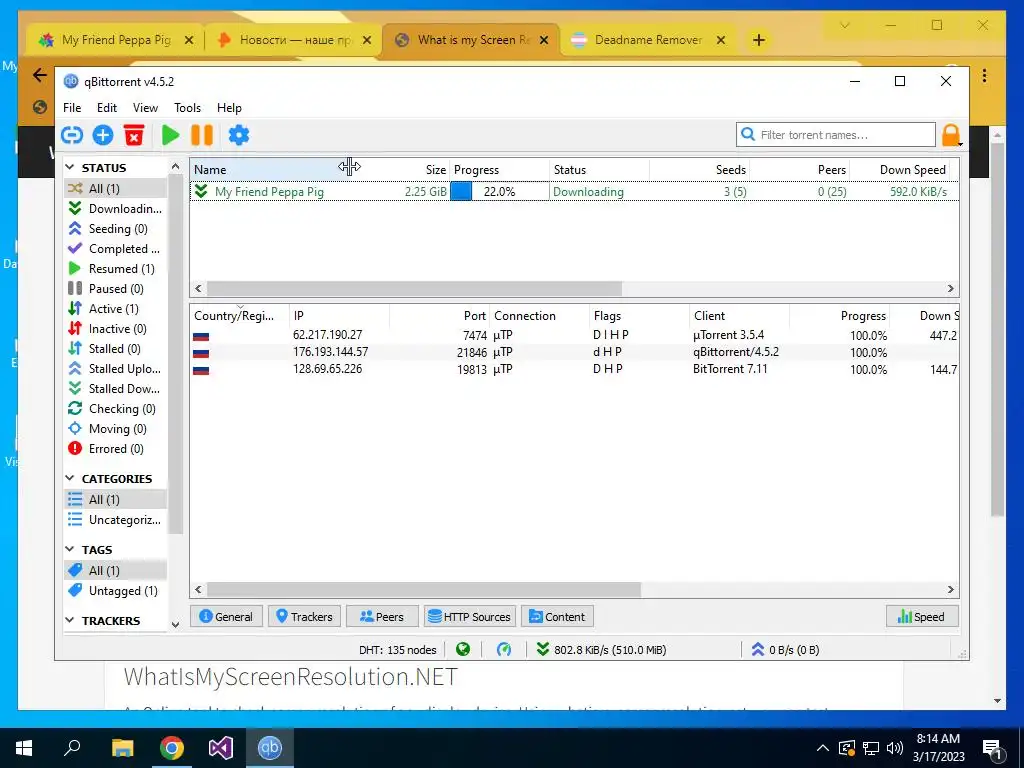Select the Inactive (0) filter
Image resolution: width=1024 pixels, height=768 pixels.
(116, 328)
